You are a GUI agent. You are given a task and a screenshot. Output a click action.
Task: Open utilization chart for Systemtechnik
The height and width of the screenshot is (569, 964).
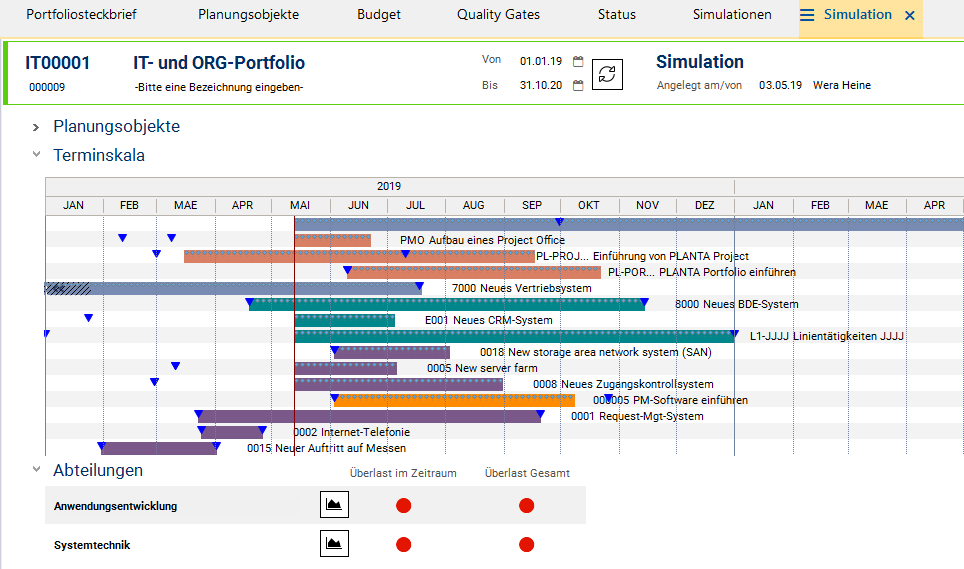(334, 545)
